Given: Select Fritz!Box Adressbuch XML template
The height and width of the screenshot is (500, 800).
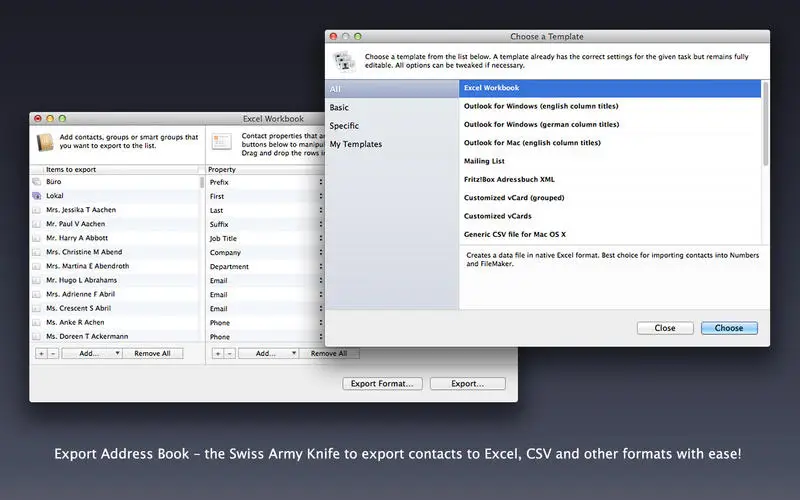Looking at the screenshot, I should (x=610, y=180).
